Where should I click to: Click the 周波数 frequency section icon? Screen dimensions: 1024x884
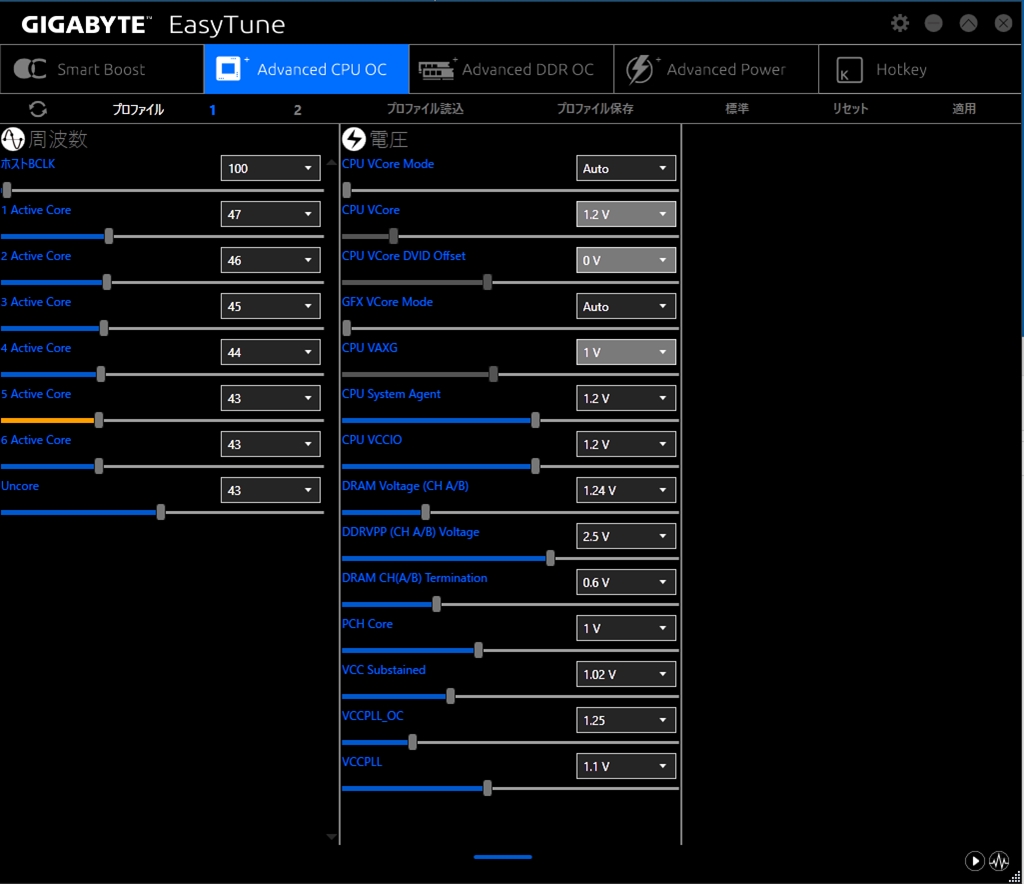[x=12, y=139]
